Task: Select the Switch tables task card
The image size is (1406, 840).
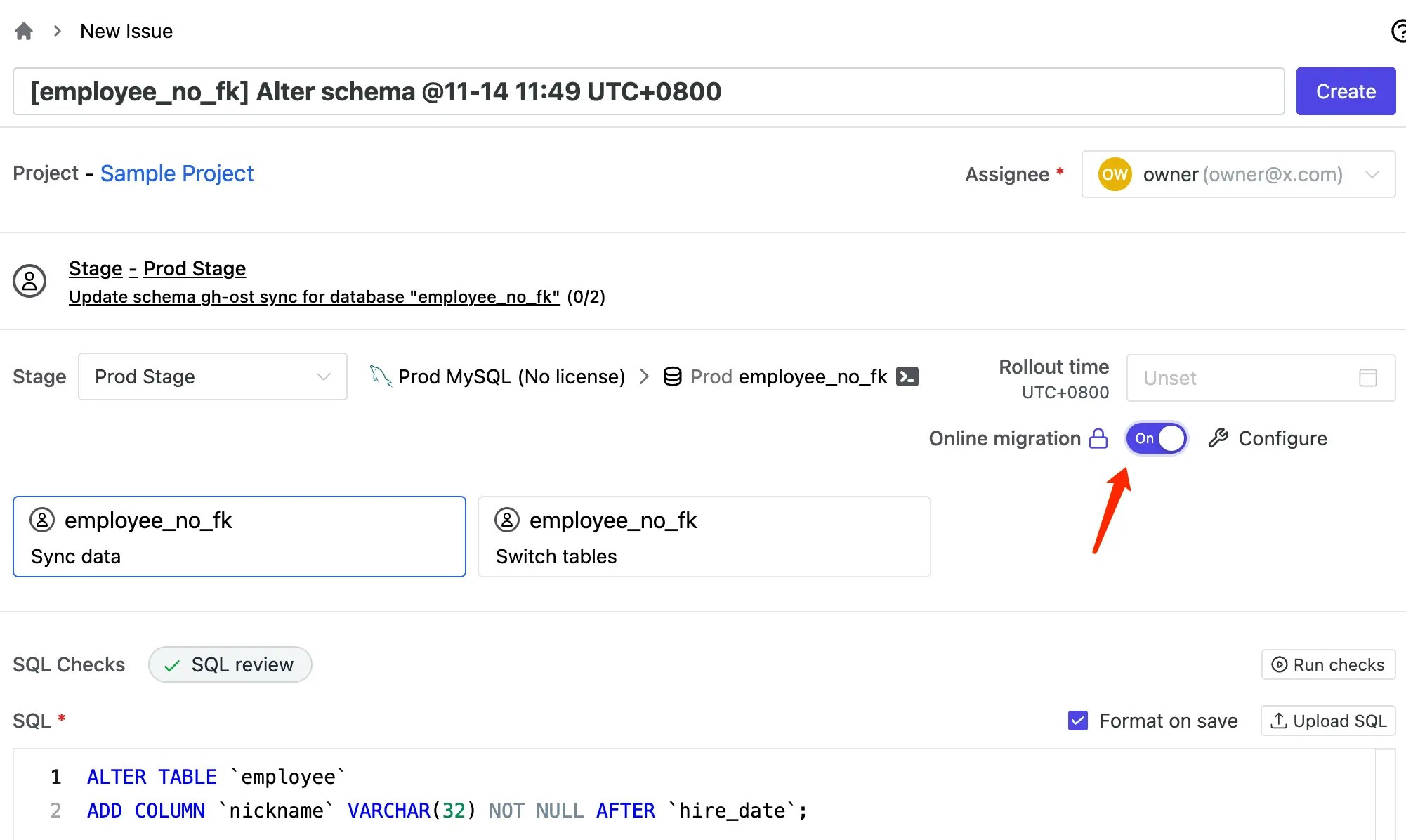Action: coord(704,537)
